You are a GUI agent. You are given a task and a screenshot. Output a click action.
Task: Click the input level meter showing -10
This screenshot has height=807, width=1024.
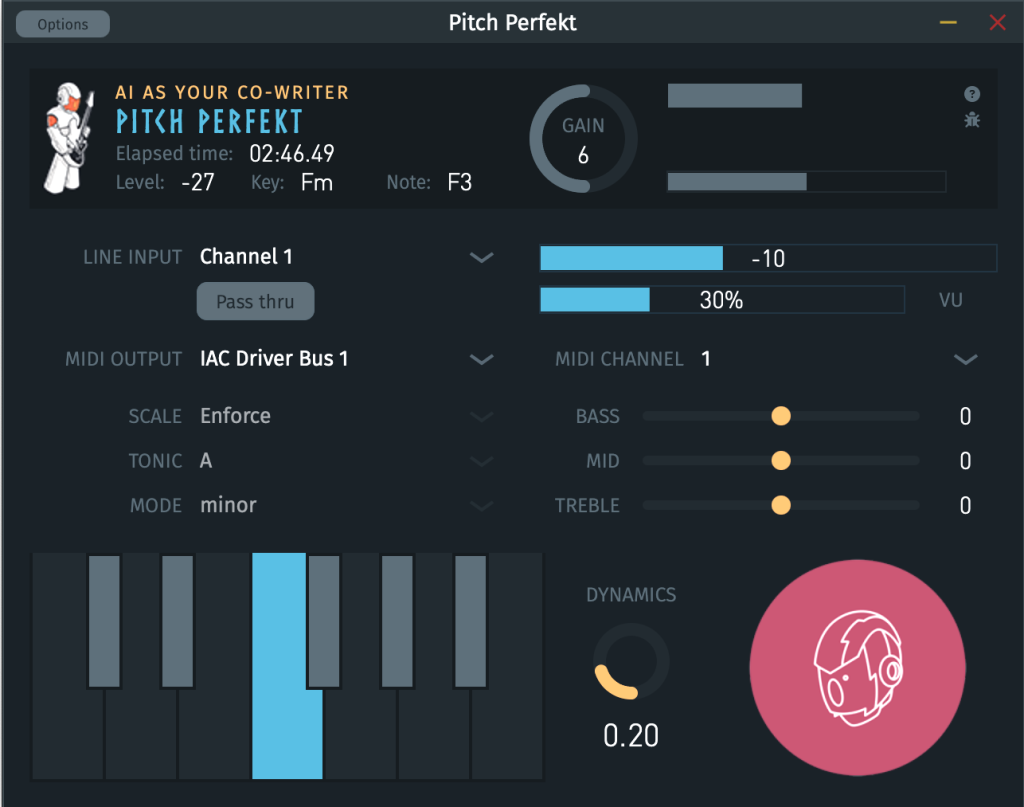coord(768,258)
